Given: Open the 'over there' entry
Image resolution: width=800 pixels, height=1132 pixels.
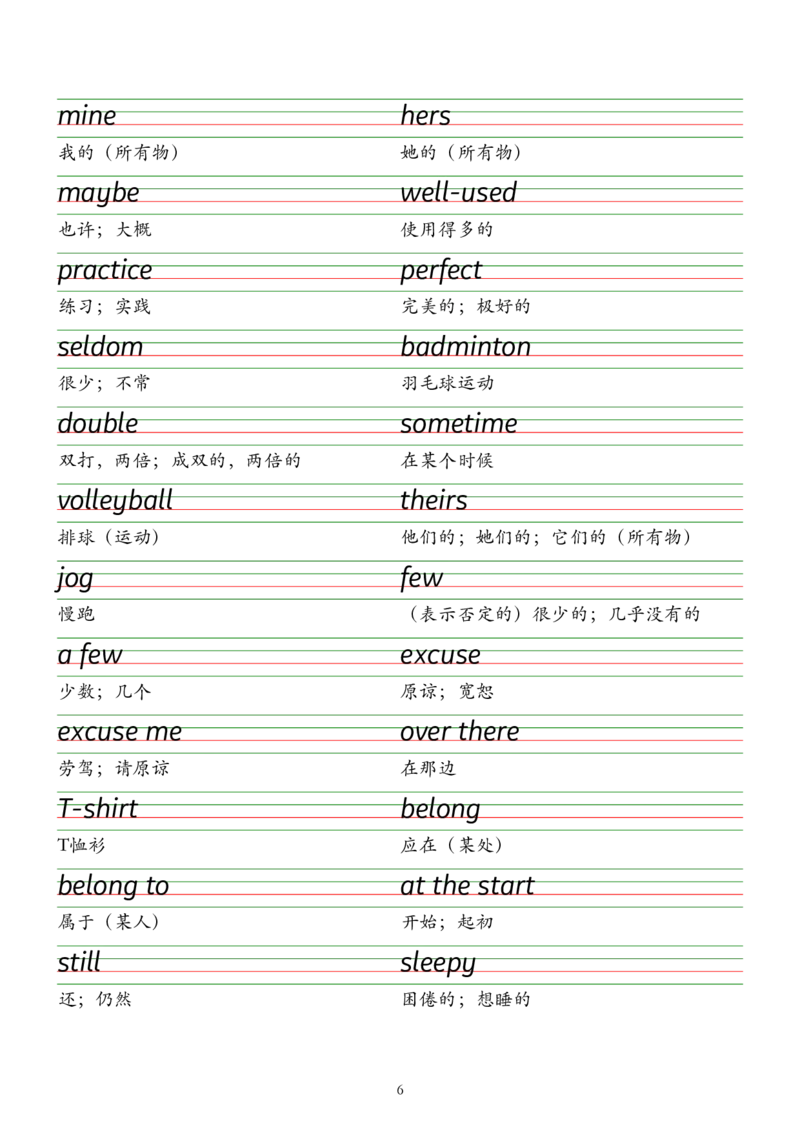Looking at the screenshot, I should 462,730.
